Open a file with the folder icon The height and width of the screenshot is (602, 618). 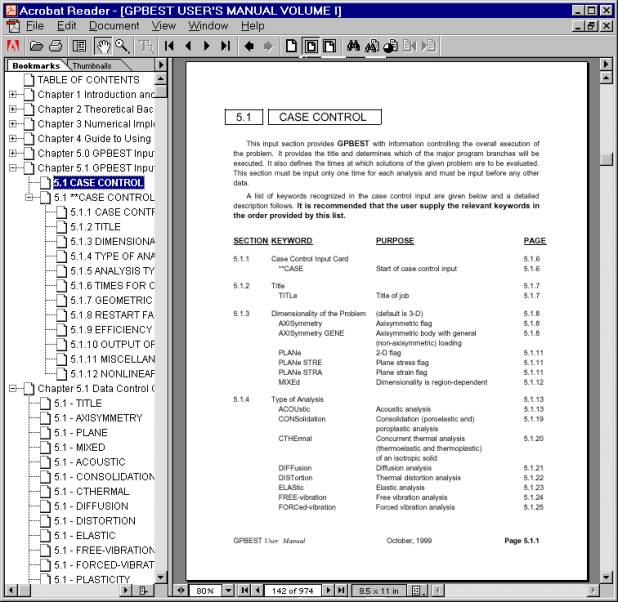[x=36, y=46]
